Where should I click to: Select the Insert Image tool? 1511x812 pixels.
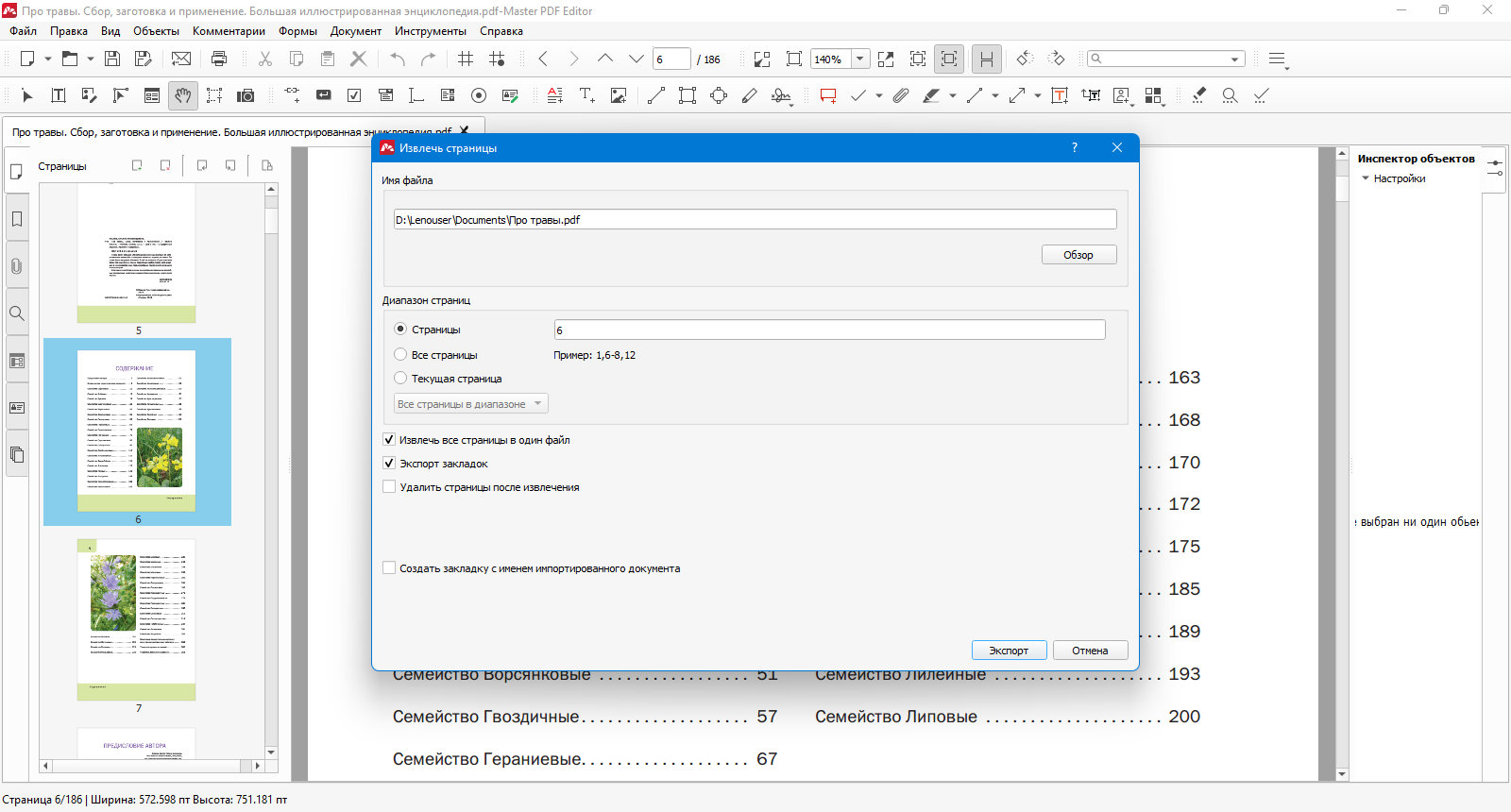(619, 95)
